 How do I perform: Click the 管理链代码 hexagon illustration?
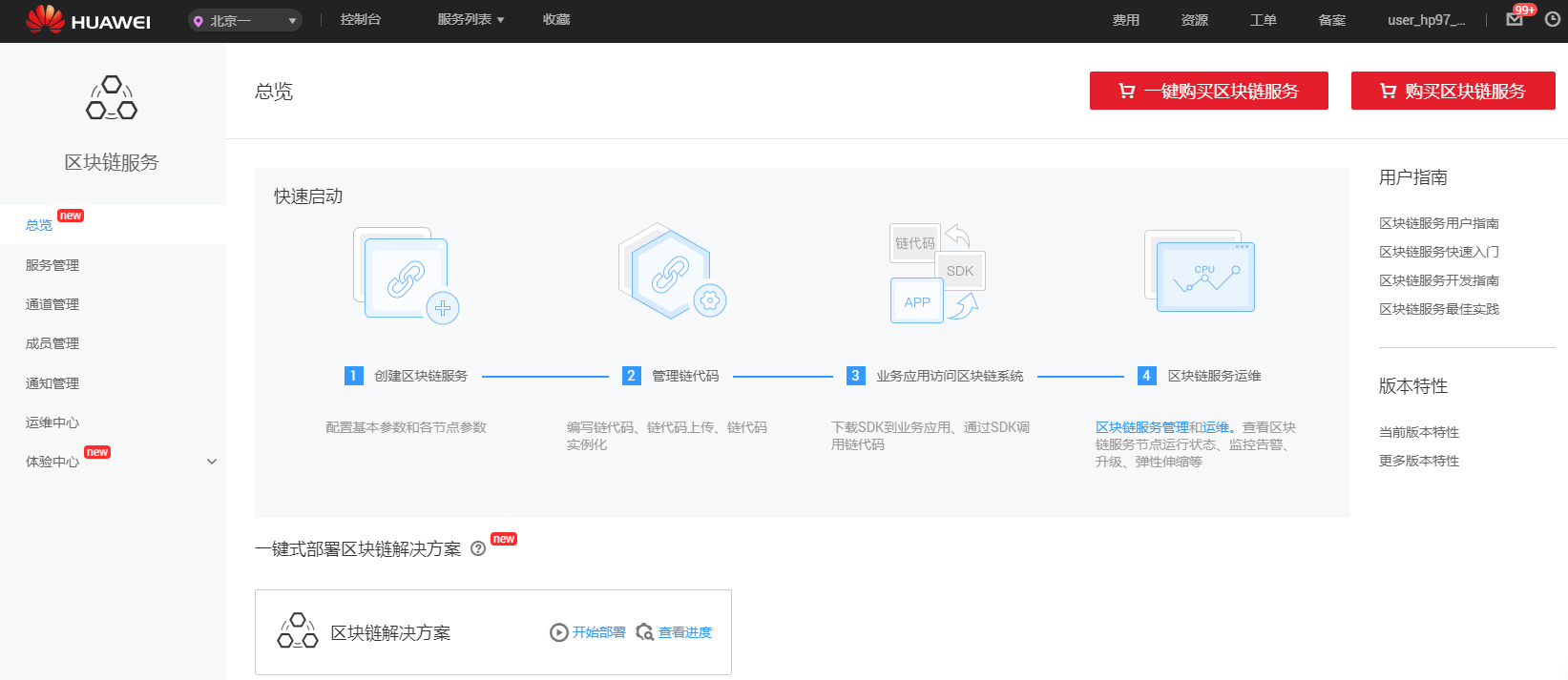click(672, 272)
